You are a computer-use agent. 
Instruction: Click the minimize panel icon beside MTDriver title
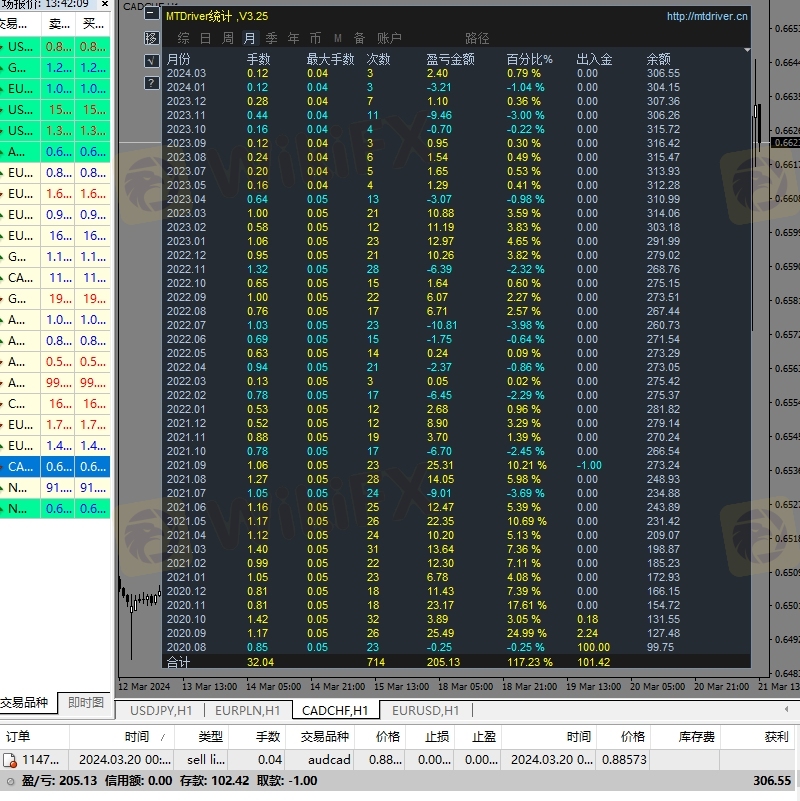coord(152,13)
